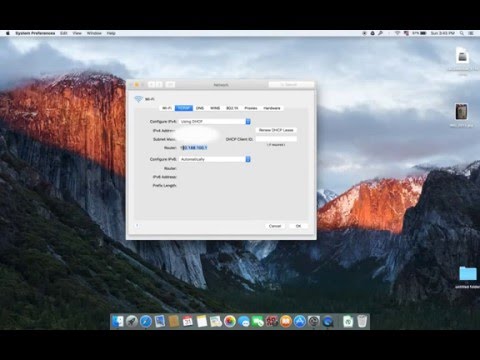
Task: Open System Preferences gear in dock
Action: click(314, 321)
